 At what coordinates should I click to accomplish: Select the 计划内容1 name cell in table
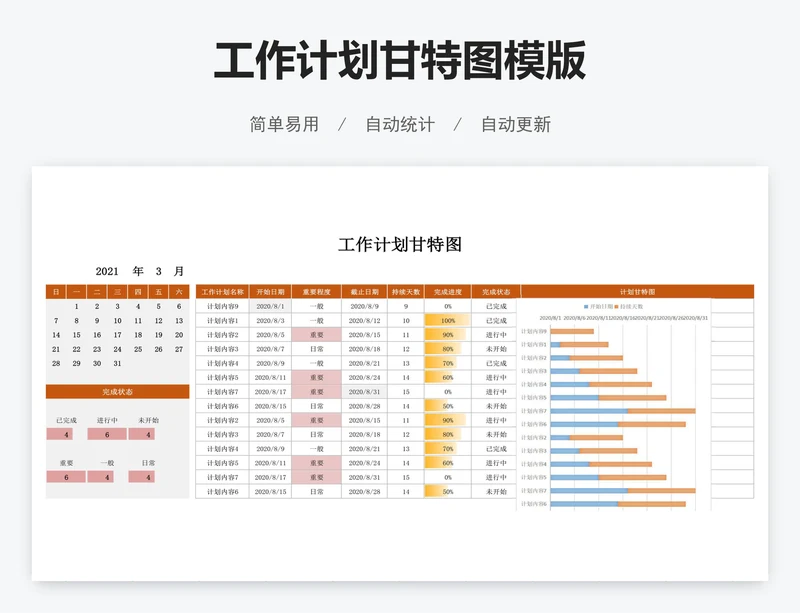click(x=222, y=321)
